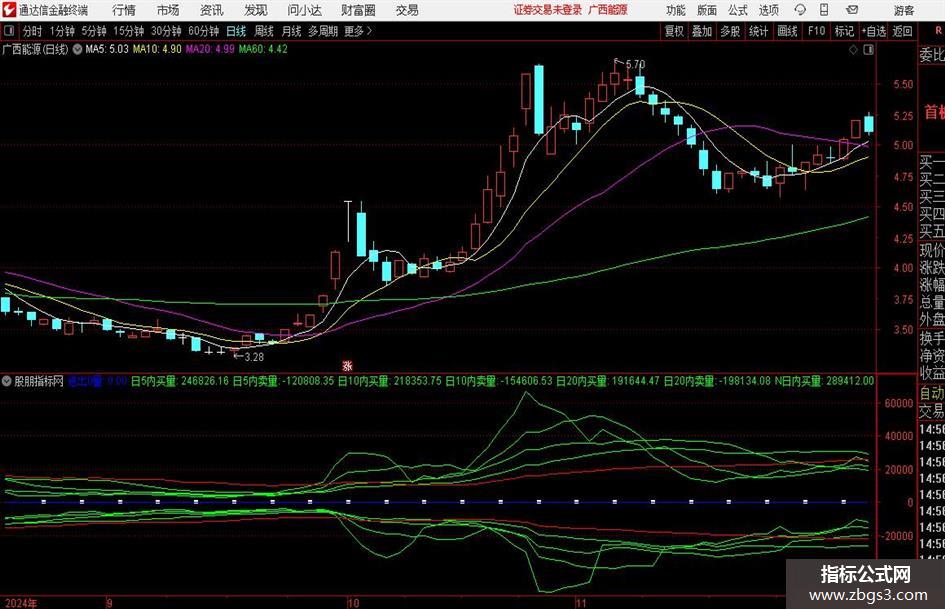Click the 标记 mark button
Viewport: 945px width, 609px height.
tap(844, 31)
